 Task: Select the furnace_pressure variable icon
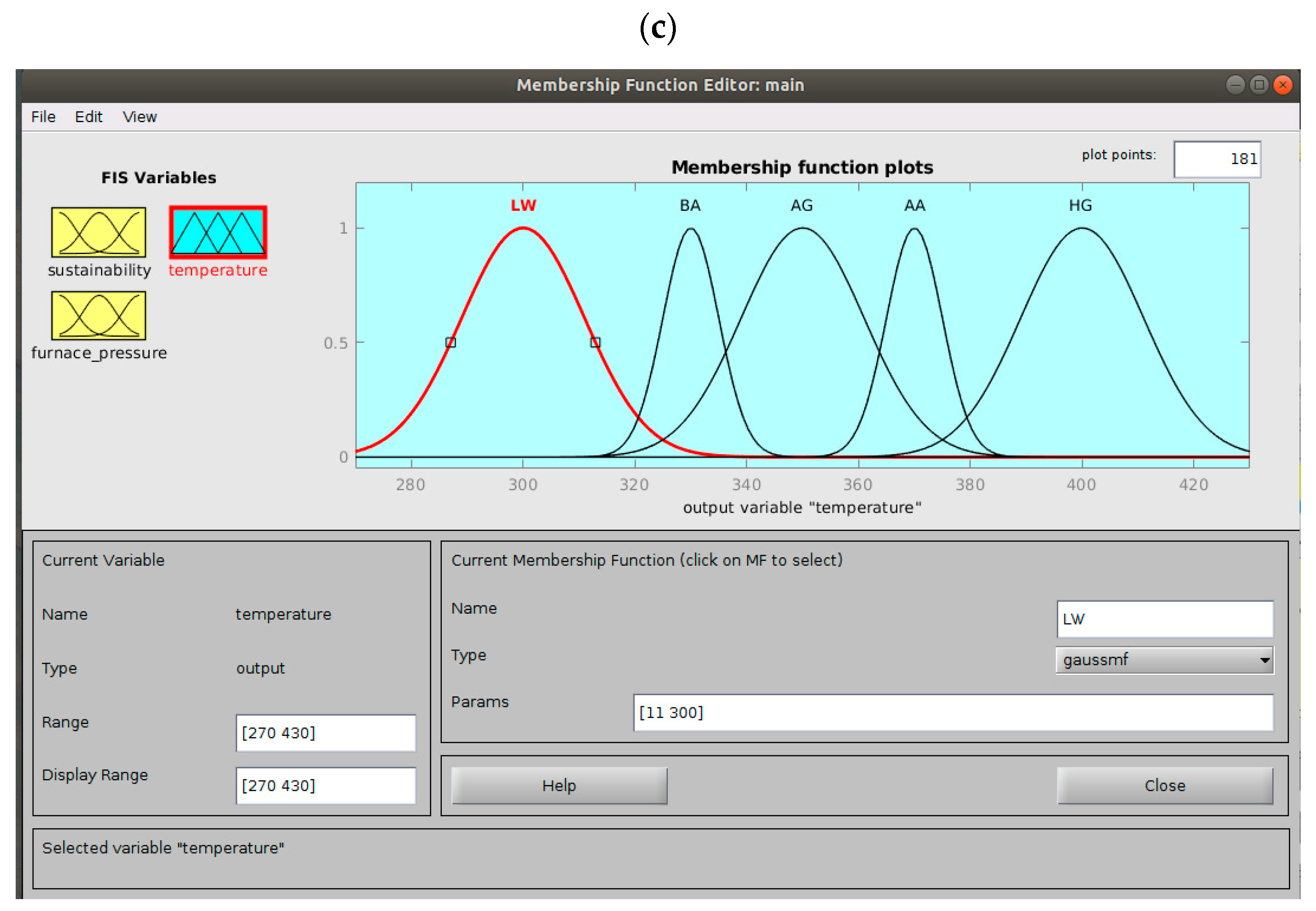[x=99, y=316]
